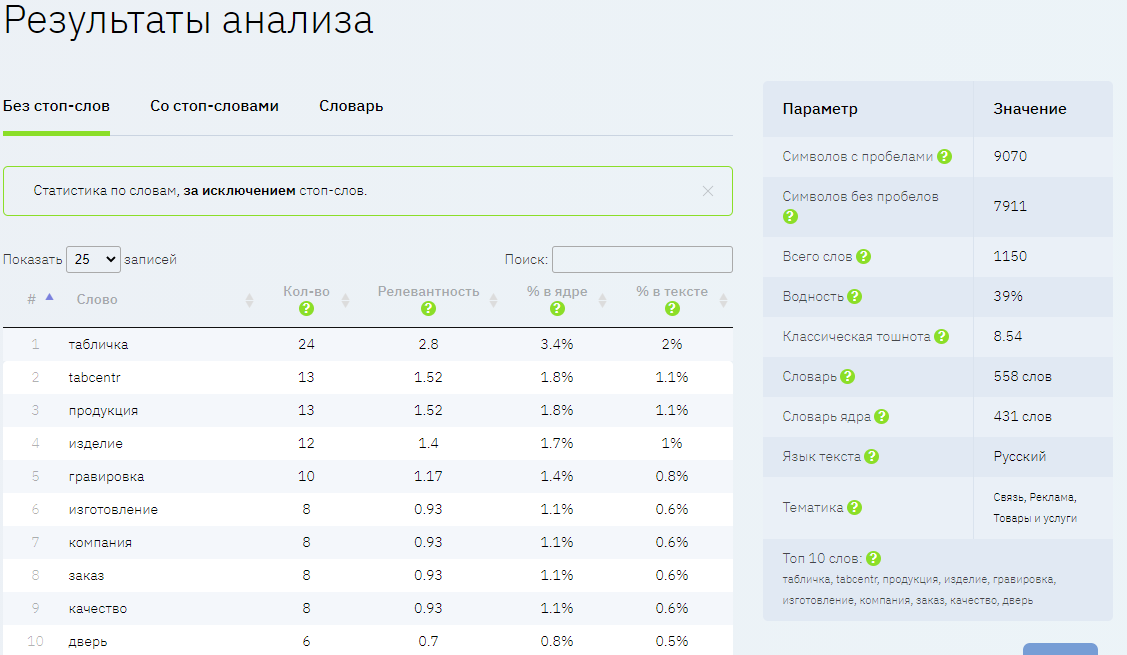The height and width of the screenshot is (655, 1127).
Task: Switch to Словарь tab
Action: point(351,106)
